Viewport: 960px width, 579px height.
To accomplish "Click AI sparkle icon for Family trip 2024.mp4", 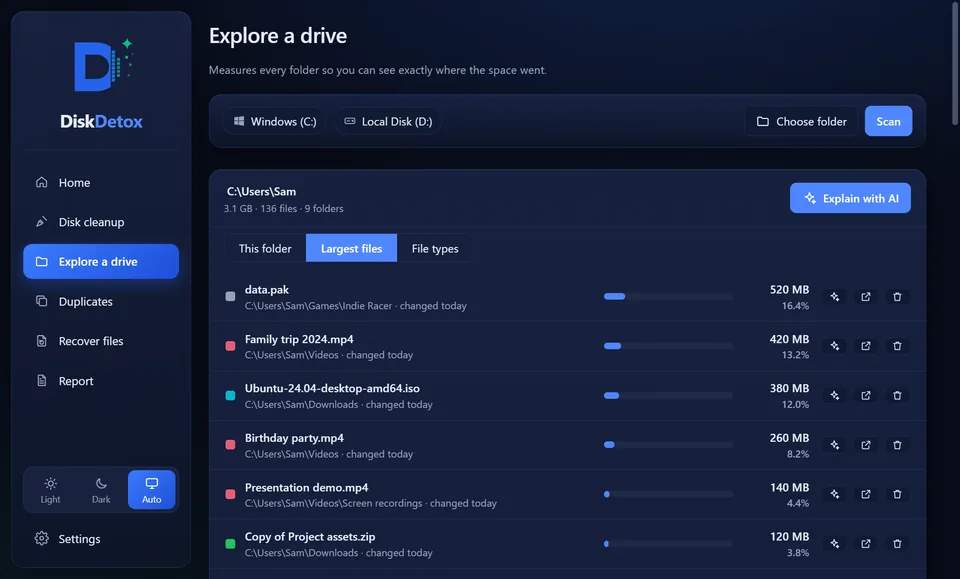I will pyautogui.click(x=834, y=346).
